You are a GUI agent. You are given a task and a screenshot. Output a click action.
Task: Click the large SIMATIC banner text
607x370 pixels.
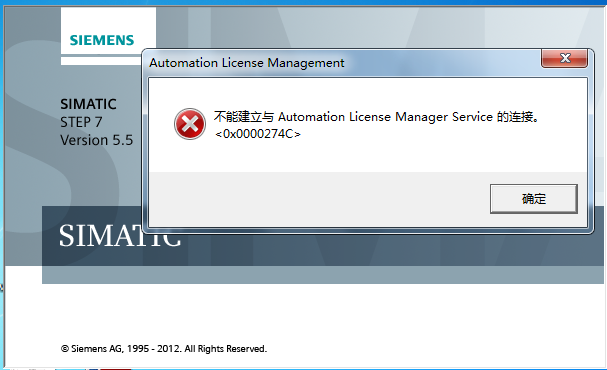click(120, 236)
